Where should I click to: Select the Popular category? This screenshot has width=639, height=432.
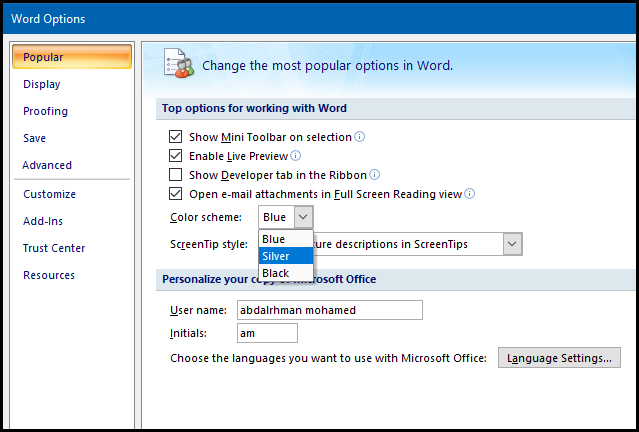tap(72, 57)
